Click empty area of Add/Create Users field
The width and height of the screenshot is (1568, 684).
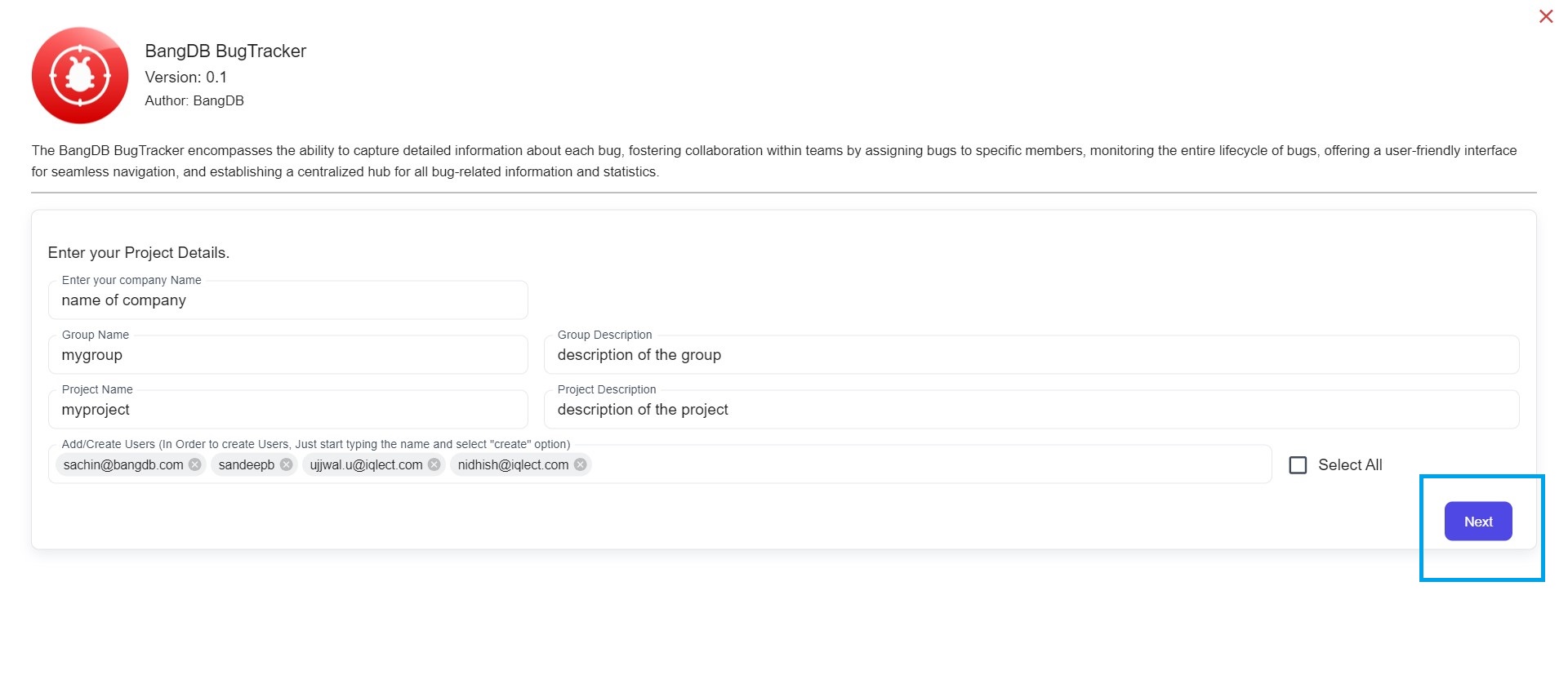[931, 464]
